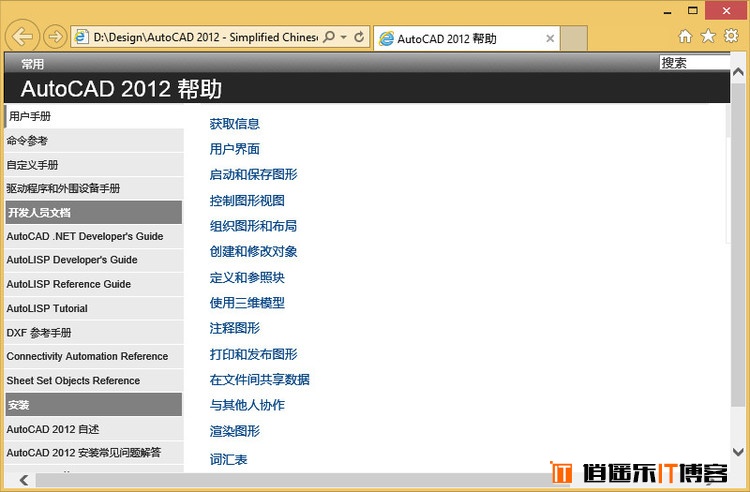Open the browser Tools gear icon
This screenshot has height=492, width=750.
[x=731, y=36]
